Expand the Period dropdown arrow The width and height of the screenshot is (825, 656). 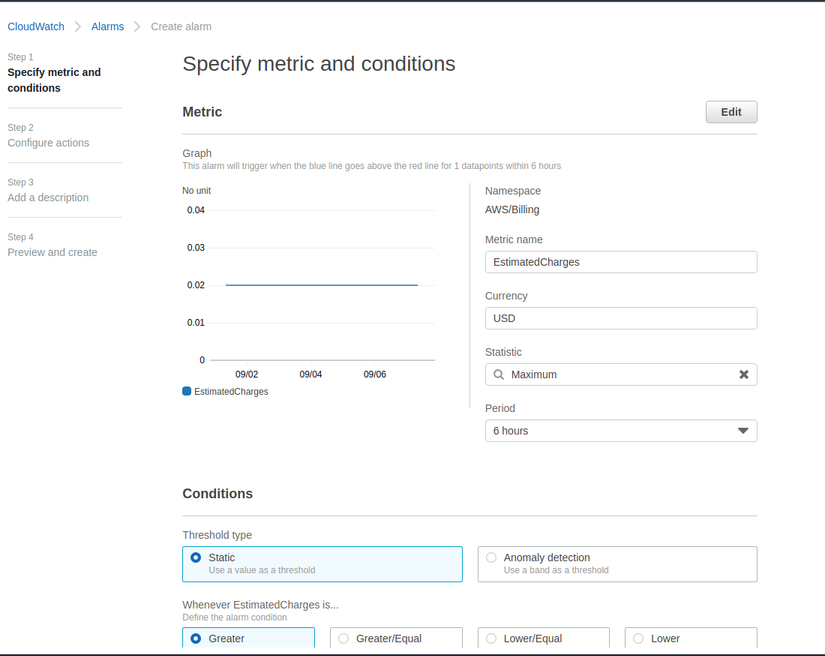point(743,431)
